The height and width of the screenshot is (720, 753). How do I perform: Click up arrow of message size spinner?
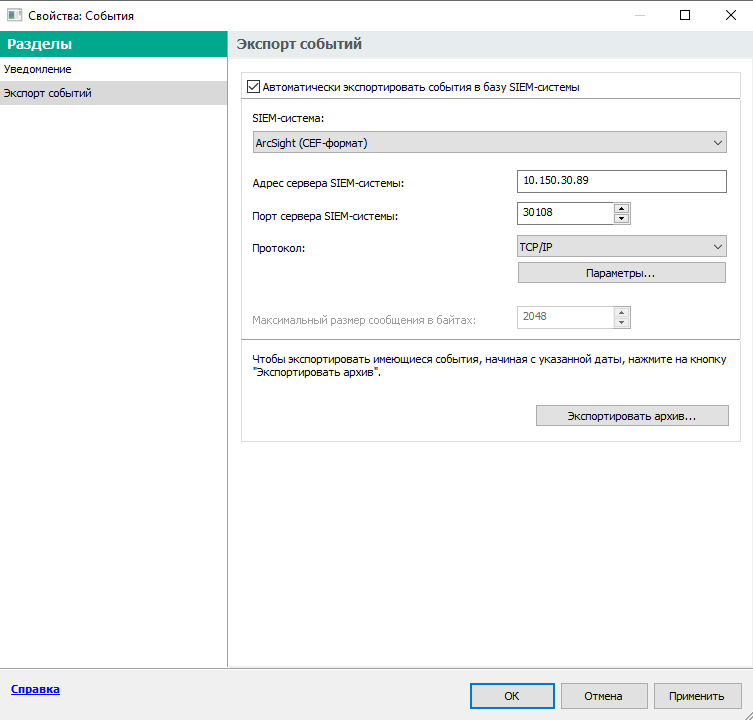622,312
